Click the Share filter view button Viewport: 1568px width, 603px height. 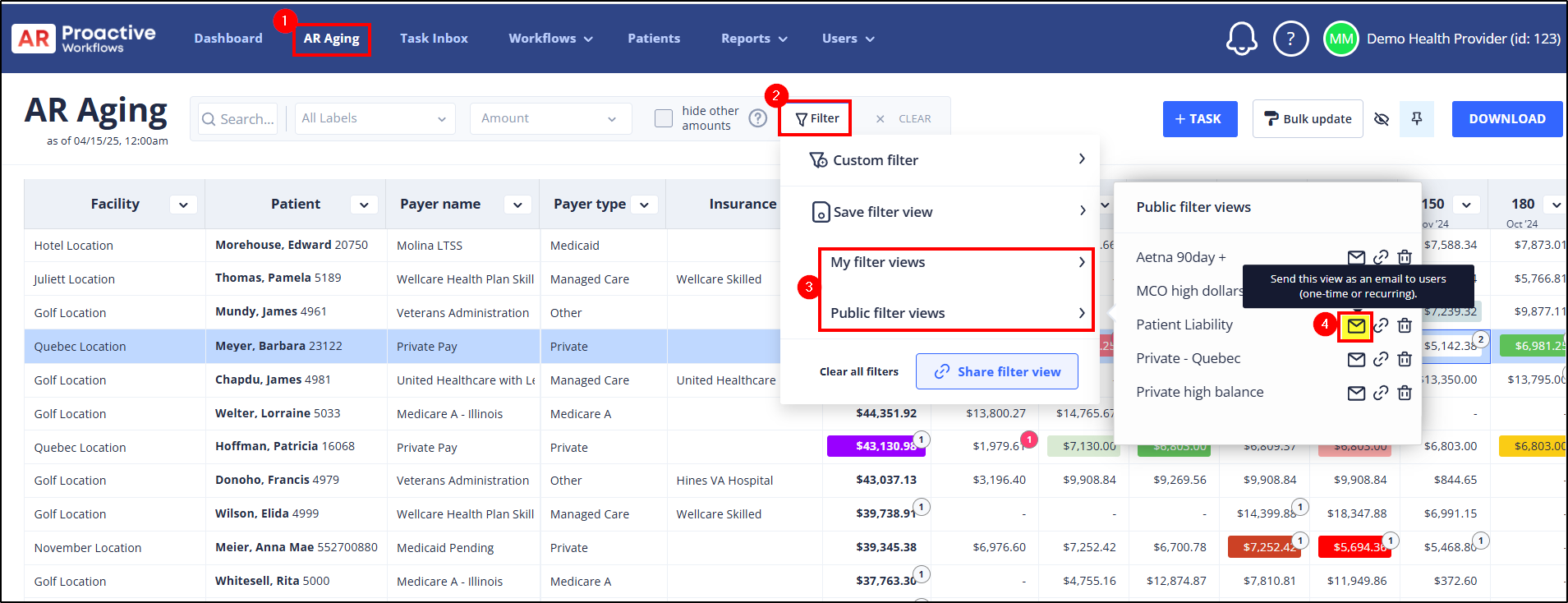996,372
